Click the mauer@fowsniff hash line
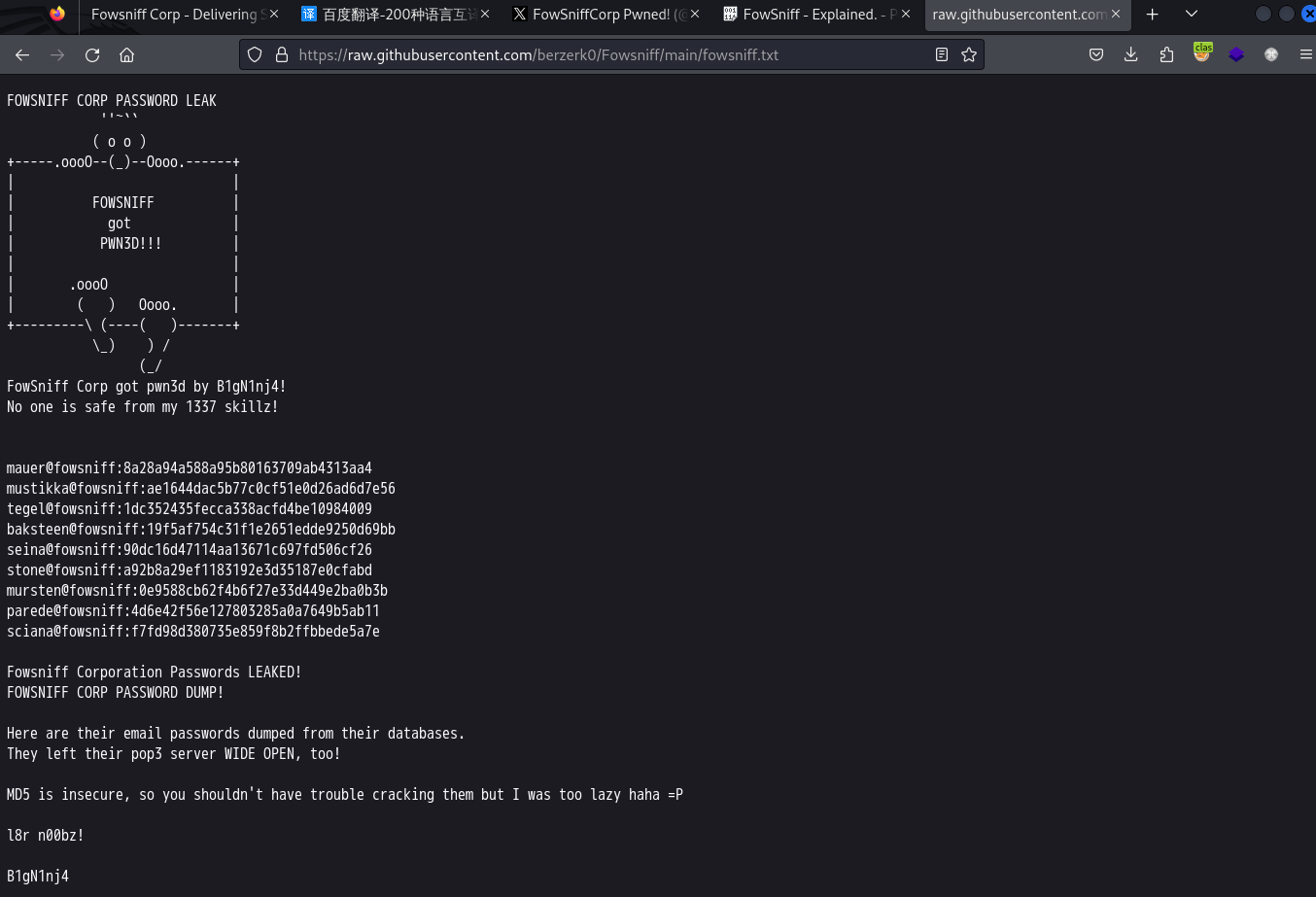Image resolution: width=1316 pixels, height=897 pixels. 190,468
